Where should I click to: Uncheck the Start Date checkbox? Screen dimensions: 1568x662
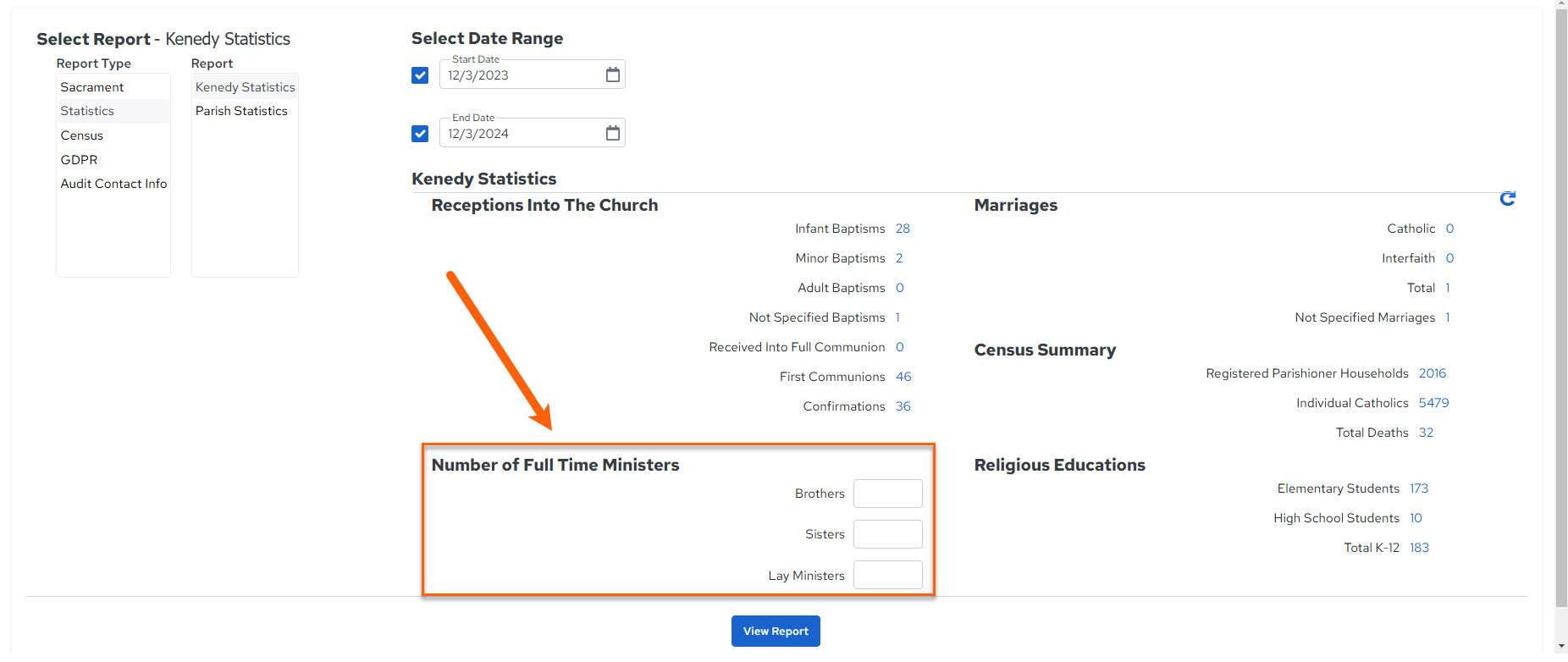point(420,75)
